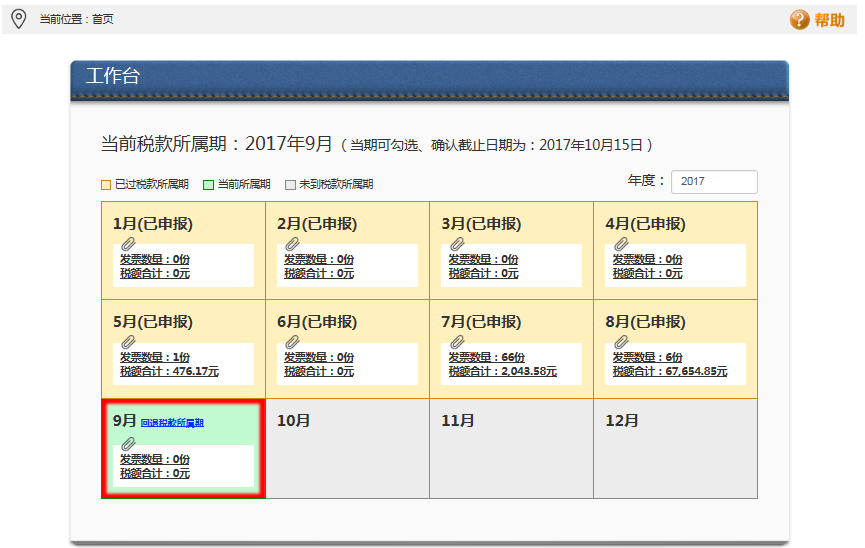Viewport: 865px width, 548px height.
Task: Click the paperclip icon in 9月
Action: point(129,444)
